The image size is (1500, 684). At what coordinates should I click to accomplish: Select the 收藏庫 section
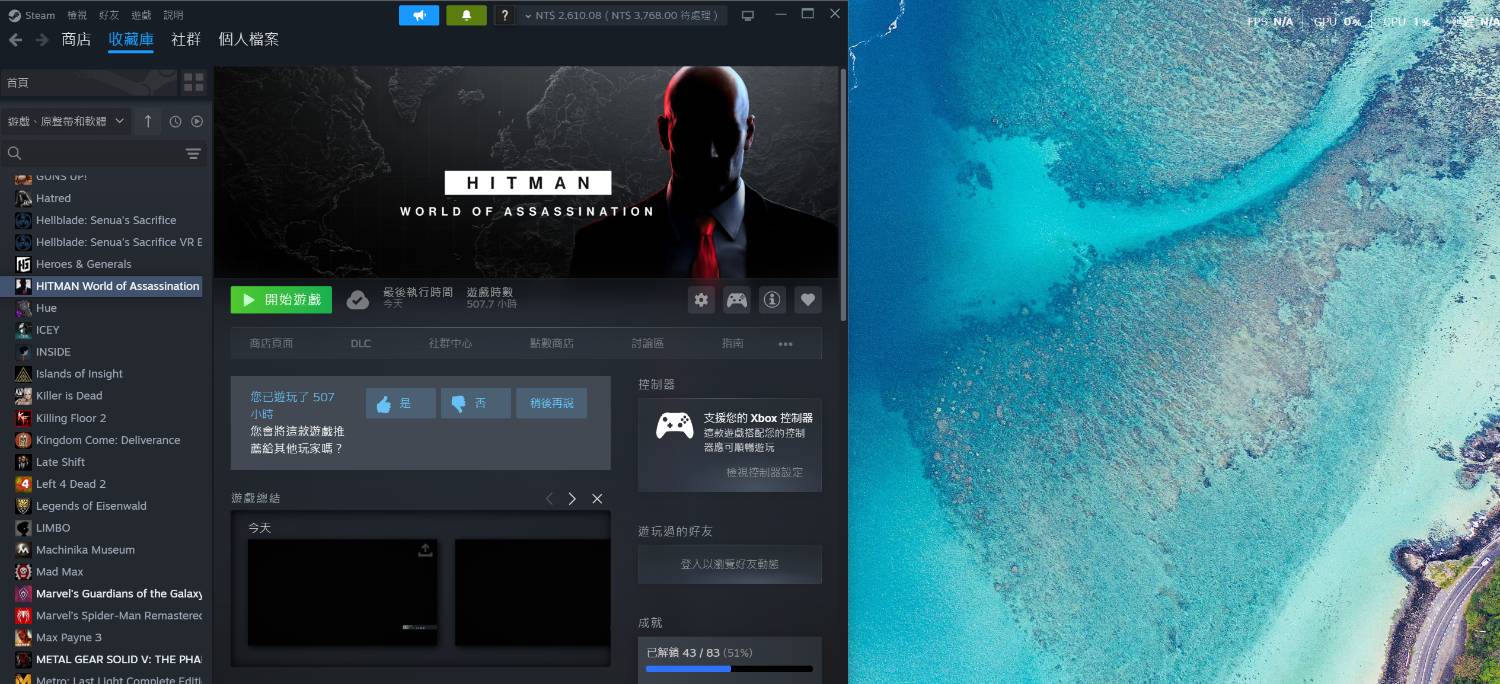[131, 40]
